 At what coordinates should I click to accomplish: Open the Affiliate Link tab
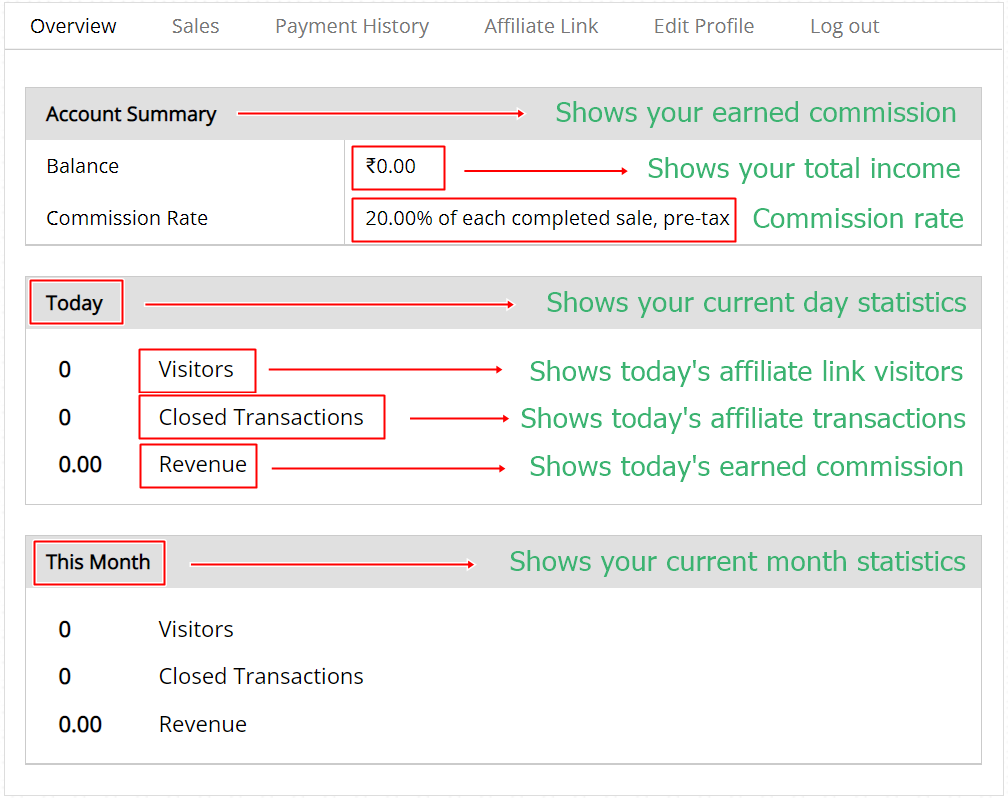coord(541,26)
